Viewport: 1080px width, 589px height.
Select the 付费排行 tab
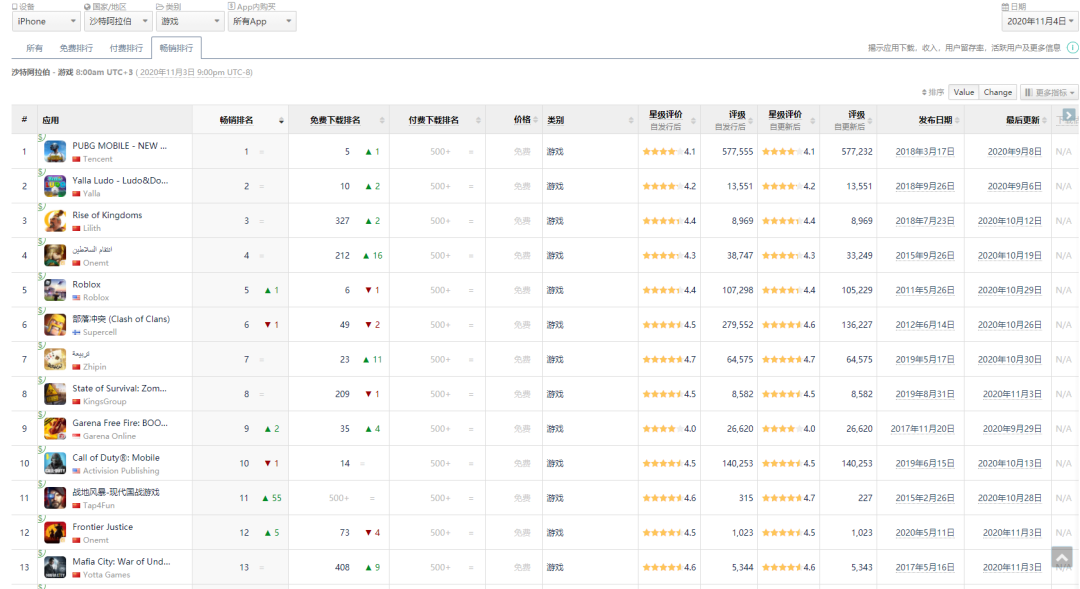126,48
